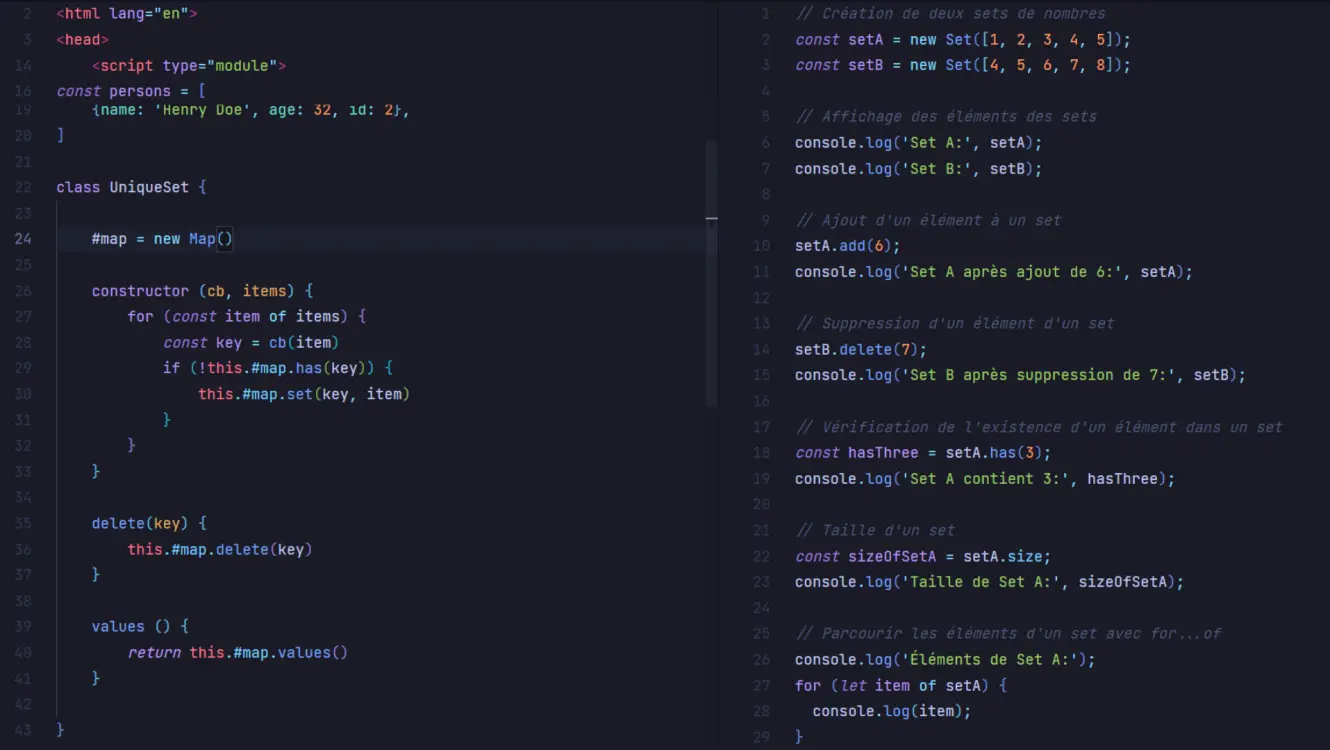Click line number 10 in the right gutter
Viewport: 1330px width, 750px height.
point(762,246)
